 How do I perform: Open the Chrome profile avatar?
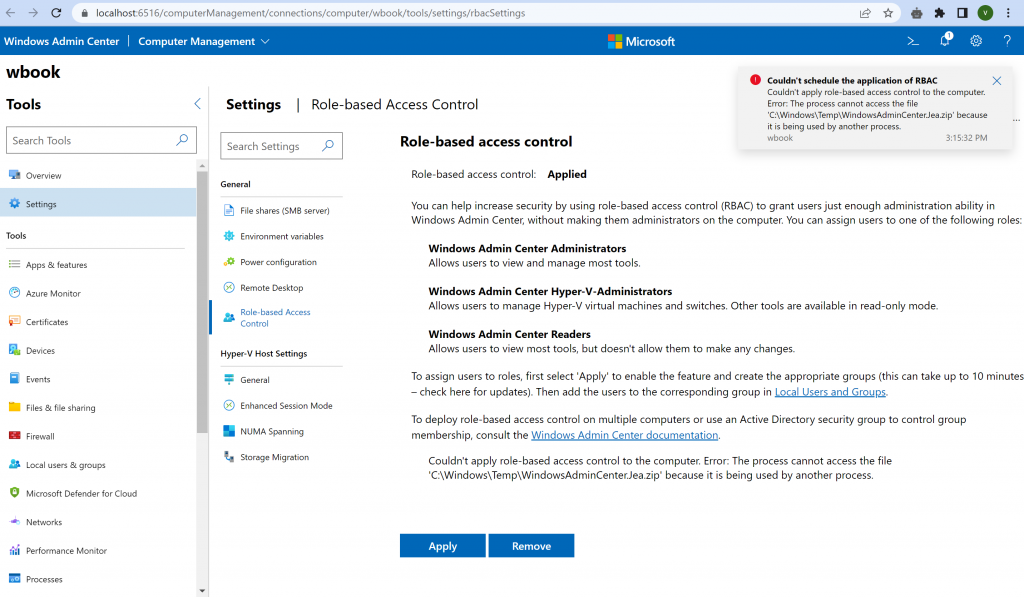(985, 12)
